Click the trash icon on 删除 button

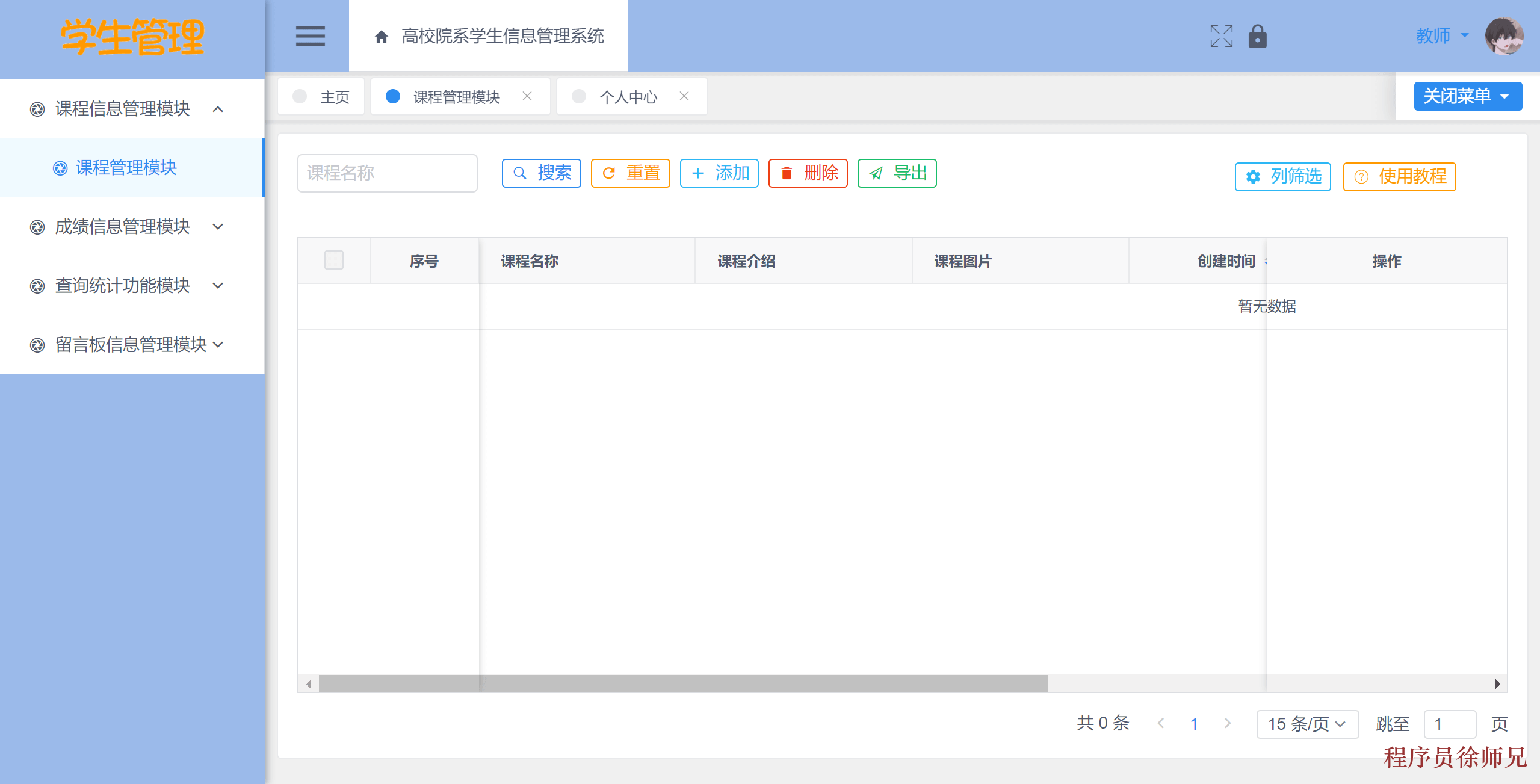785,173
